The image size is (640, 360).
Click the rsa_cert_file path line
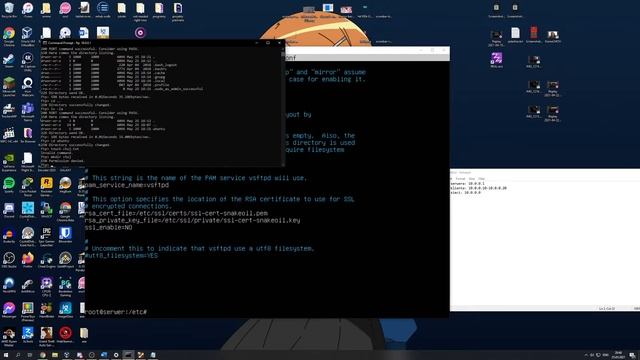point(176,213)
